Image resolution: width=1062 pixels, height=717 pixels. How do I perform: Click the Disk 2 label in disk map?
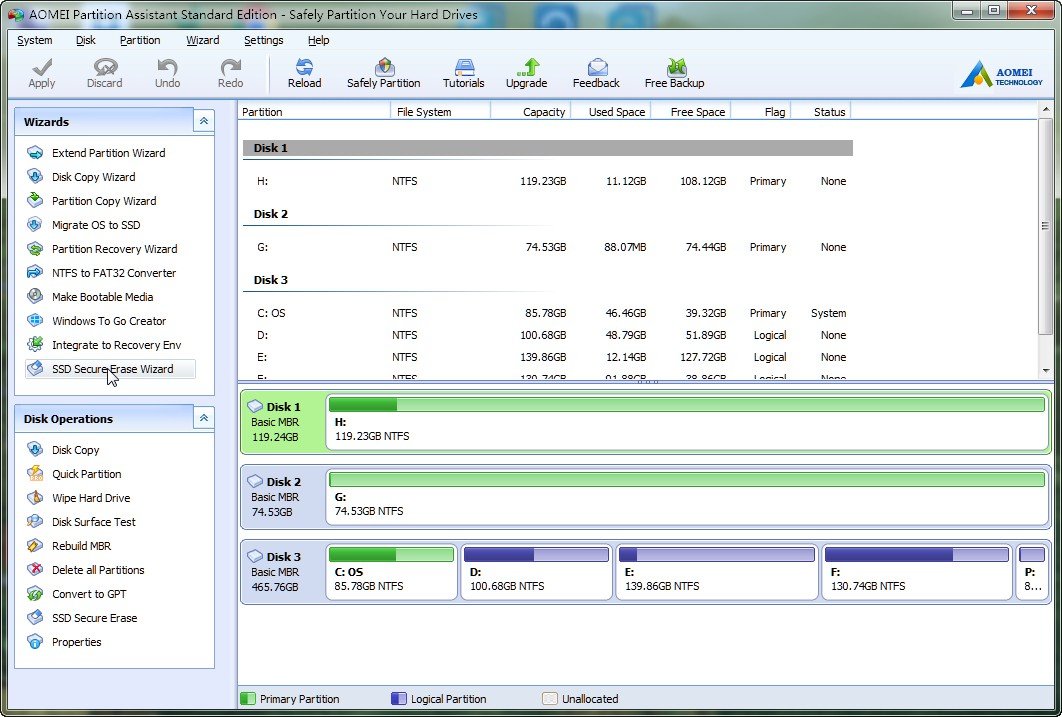point(283,482)
